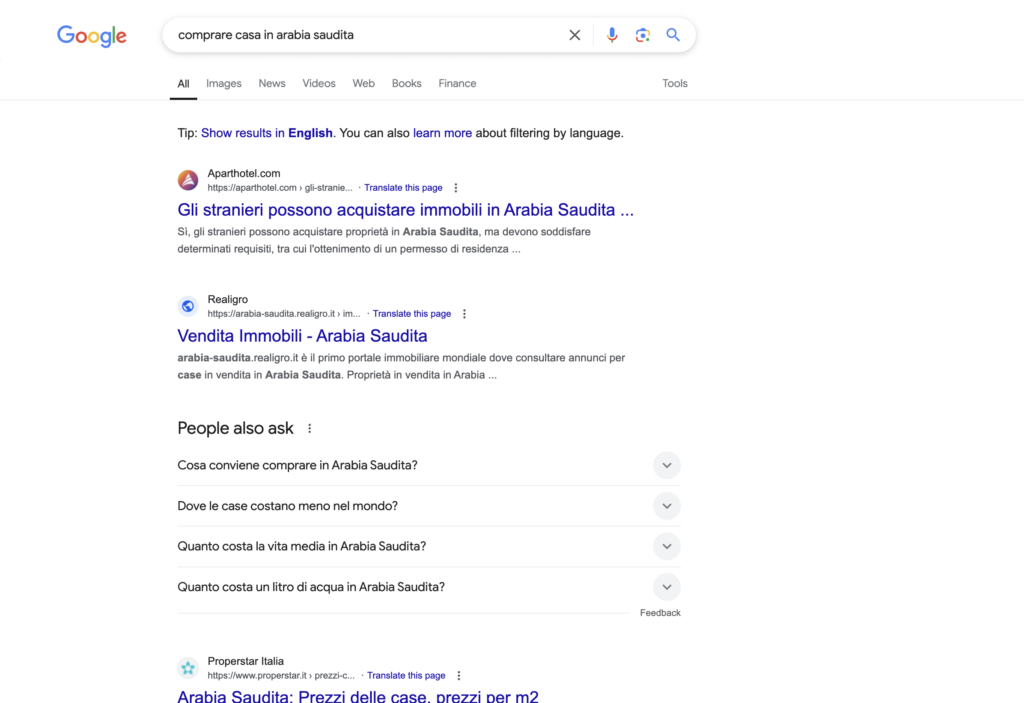1024x703 pixels.
Task: Click the blue magnifying glass search icon
Action: point(673,35)
